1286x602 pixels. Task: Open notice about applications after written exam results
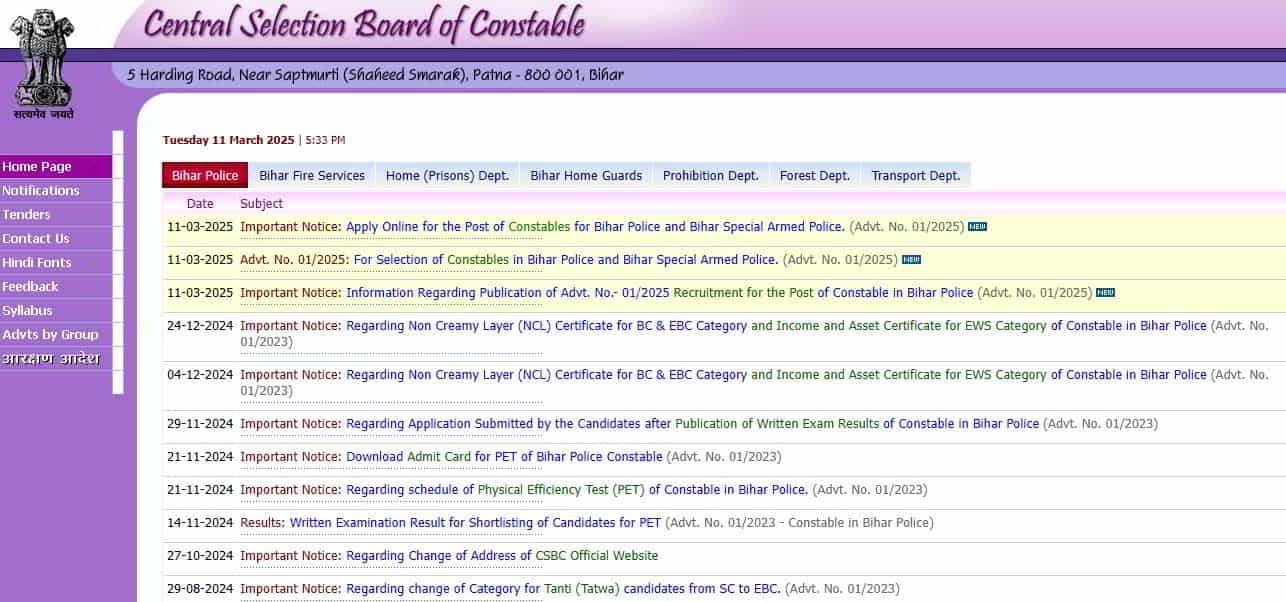click(692, 424)
